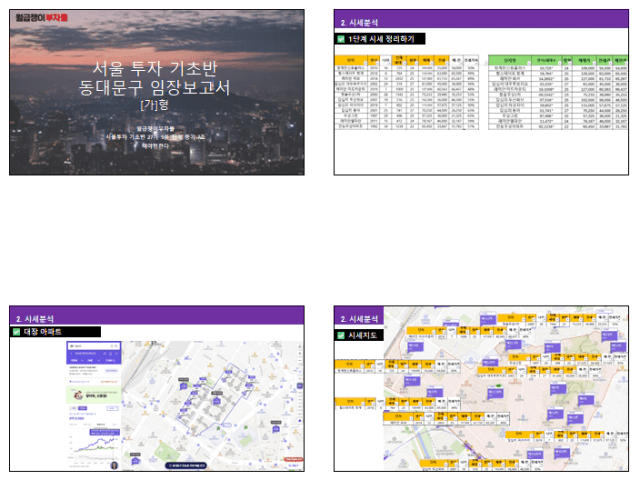Open the 1단계 시세 정리하기 slide
The height and width of the screenshot is (480, 640).
click(481, 93)
